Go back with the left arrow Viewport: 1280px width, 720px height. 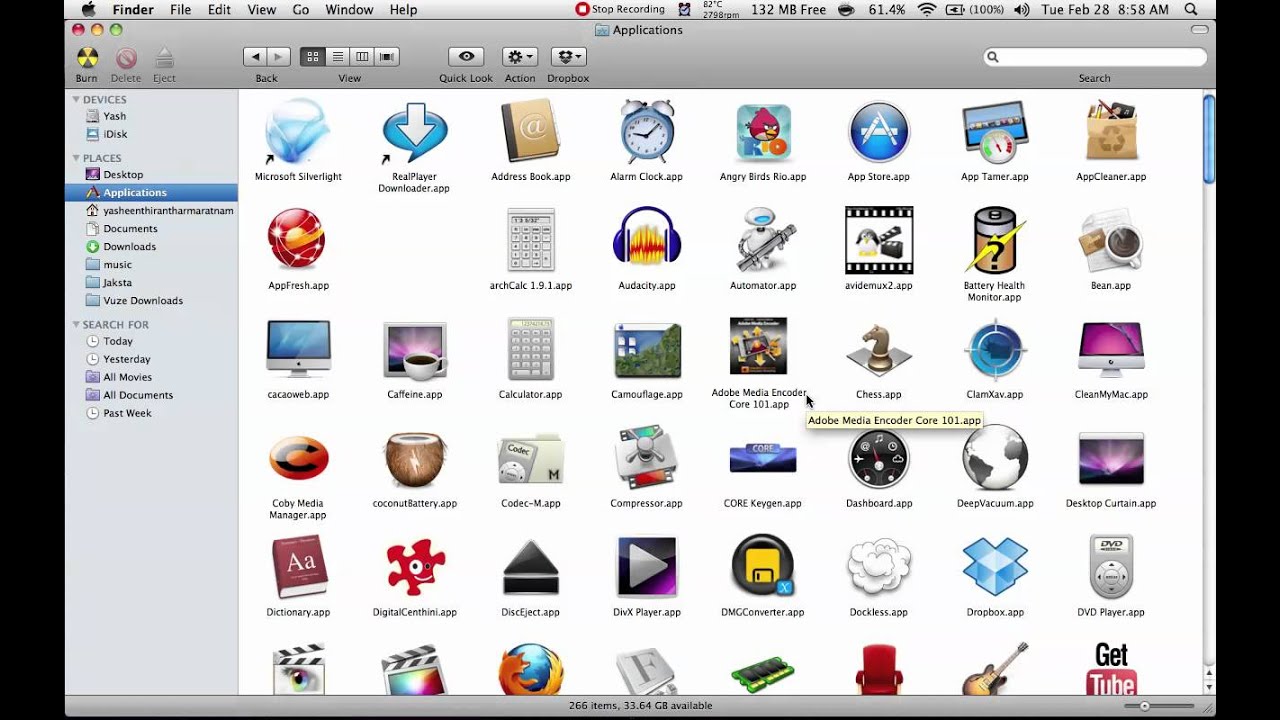coord(255,57)
